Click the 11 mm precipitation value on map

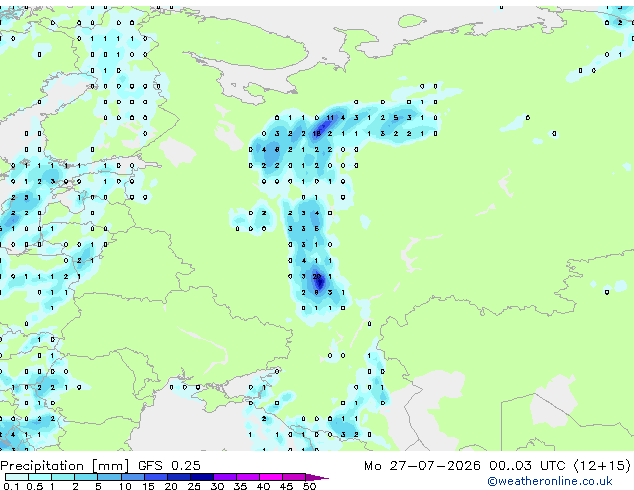click(330, 118)
